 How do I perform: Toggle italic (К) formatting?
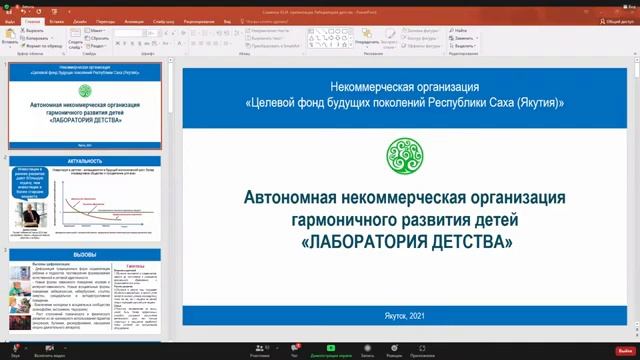coord(125,43)
